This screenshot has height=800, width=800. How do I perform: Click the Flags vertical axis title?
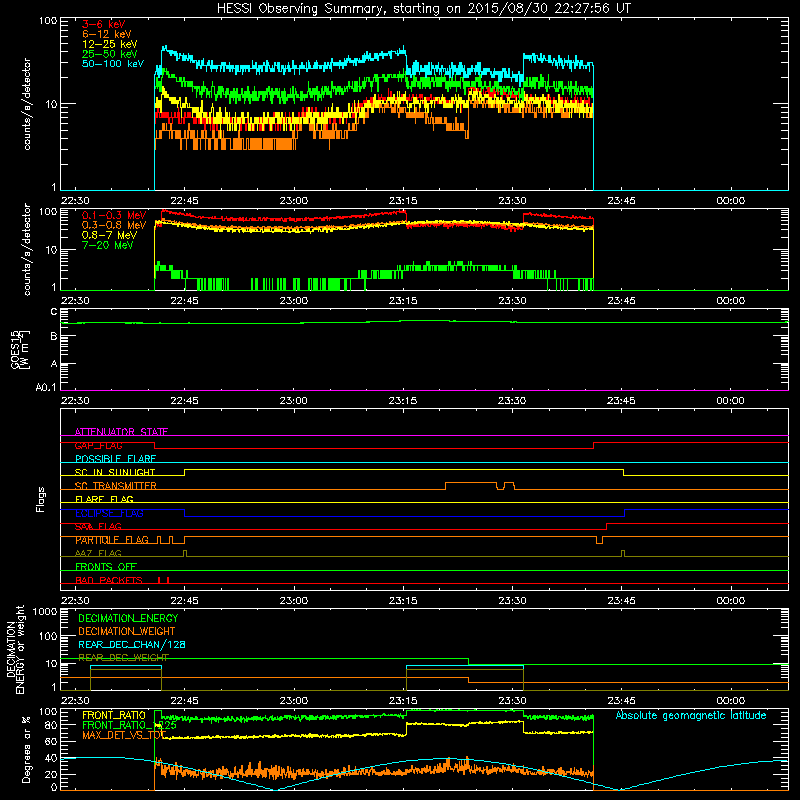click(41, 499)
